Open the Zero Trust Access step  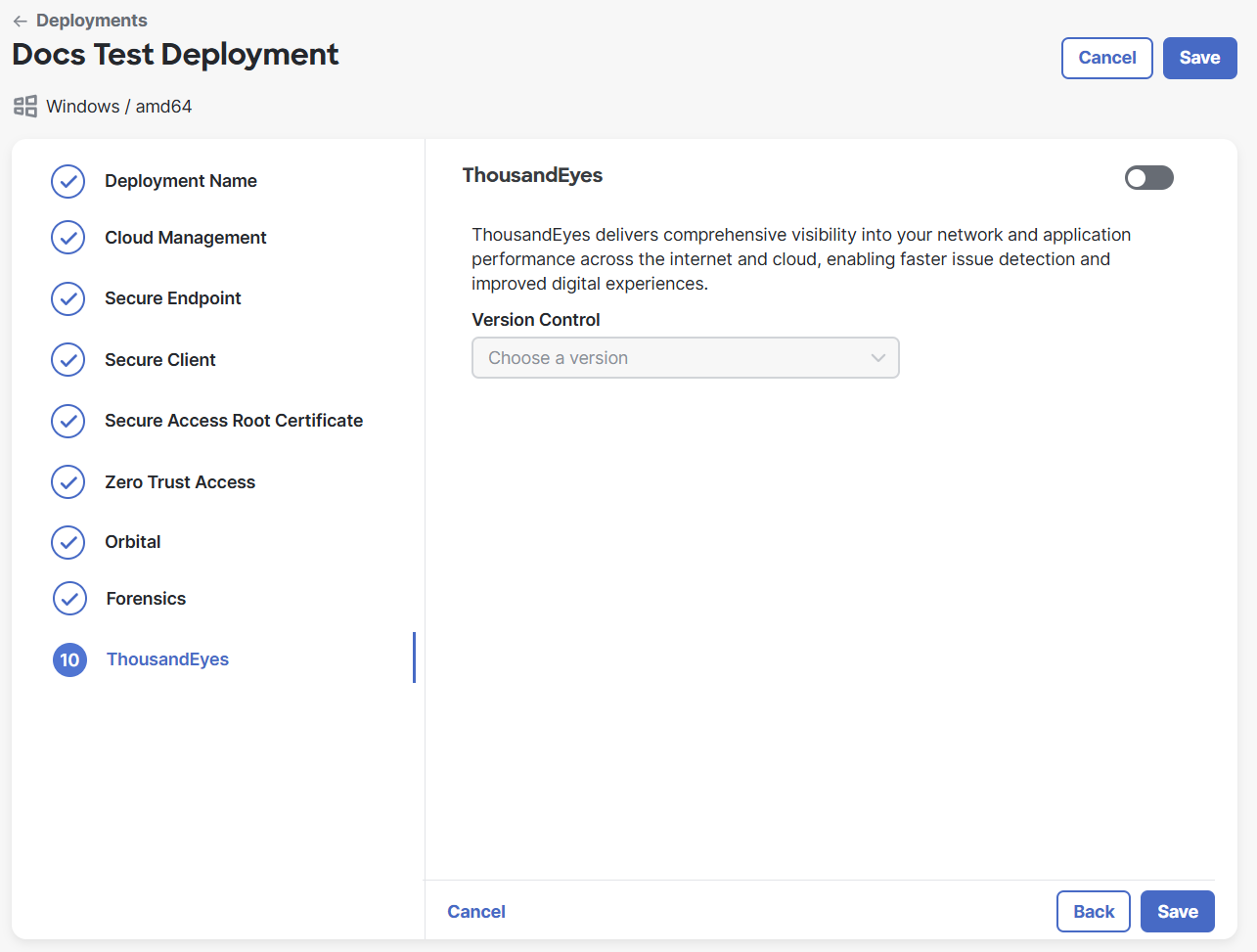pyautogui.click(x=180, y=482)
